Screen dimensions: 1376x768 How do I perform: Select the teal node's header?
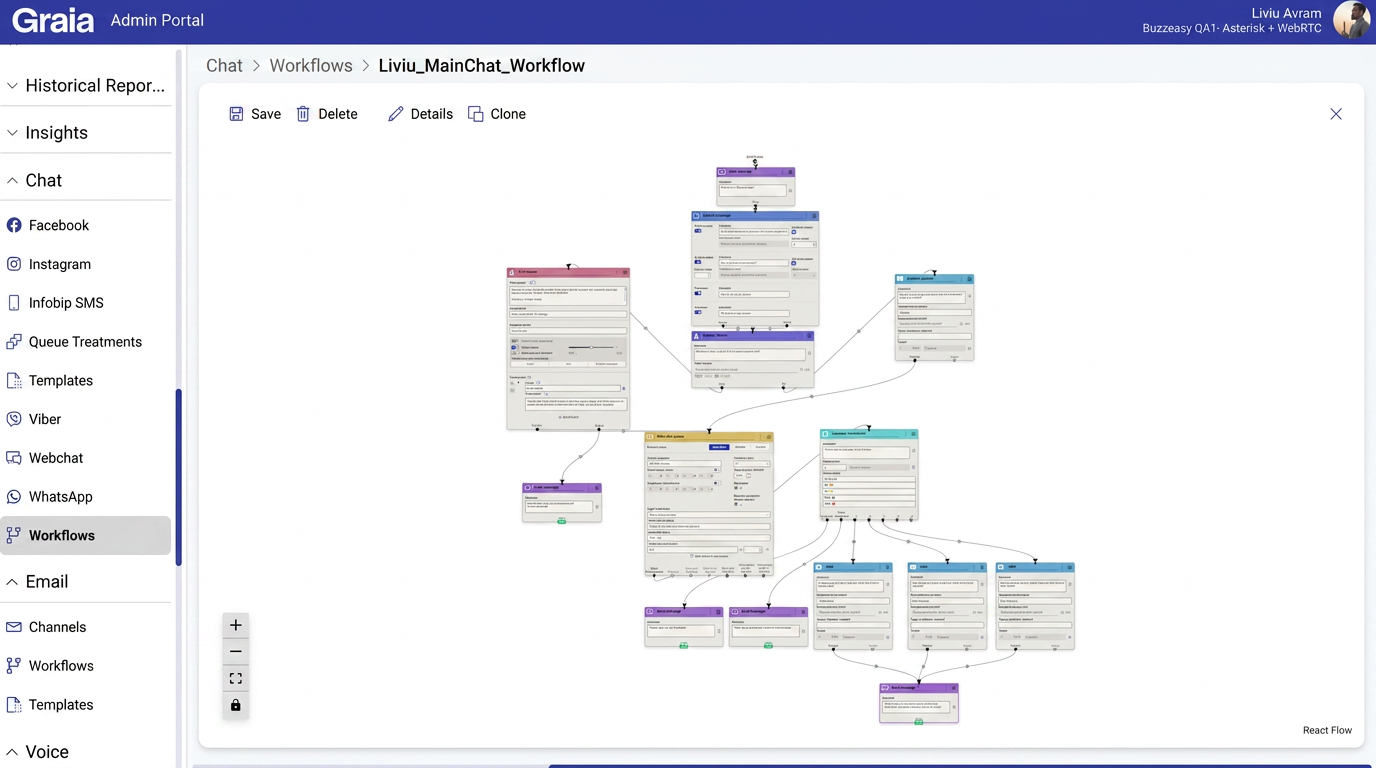coord(868,434)
